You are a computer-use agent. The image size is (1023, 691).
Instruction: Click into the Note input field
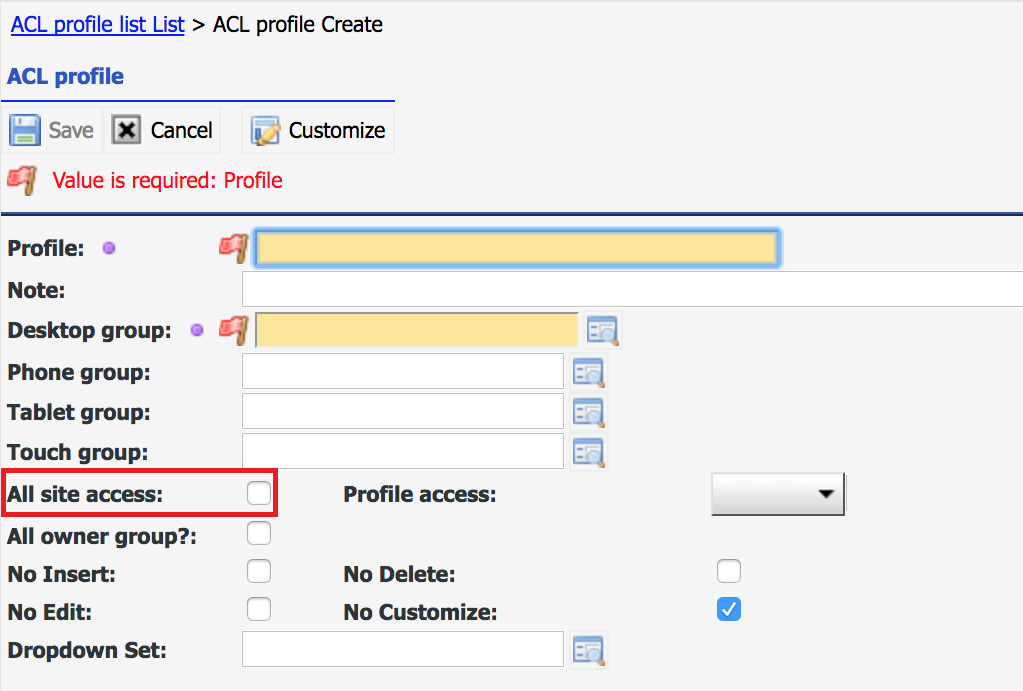(632, 290)
